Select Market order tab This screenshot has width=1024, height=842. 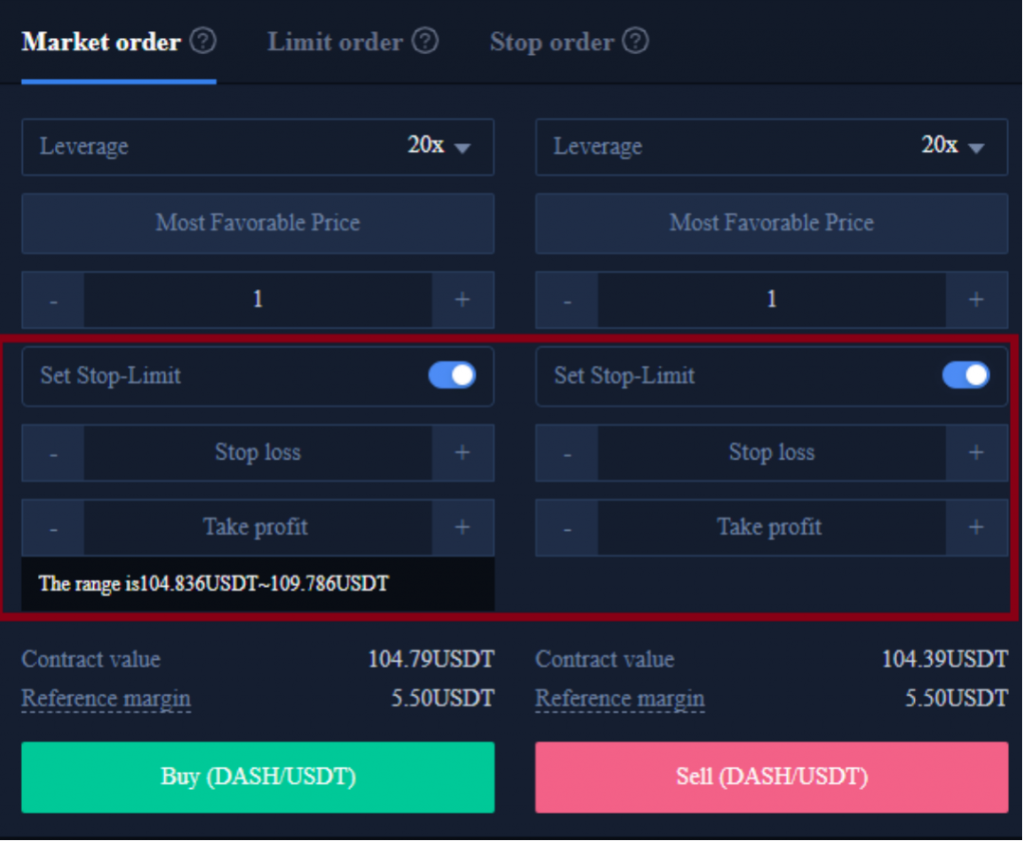(101, 42)
